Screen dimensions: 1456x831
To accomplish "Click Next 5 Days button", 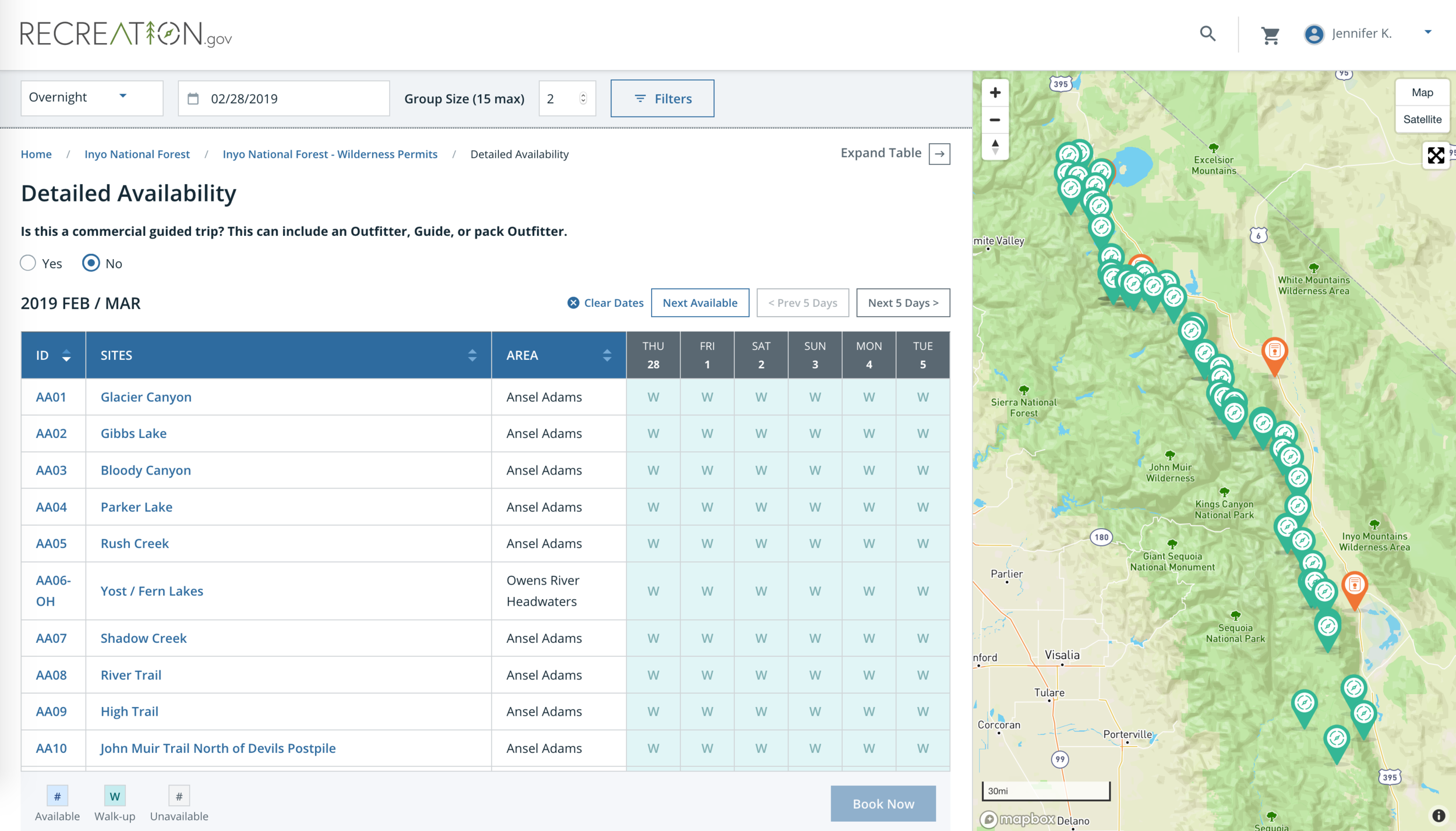I will point(903,303).
